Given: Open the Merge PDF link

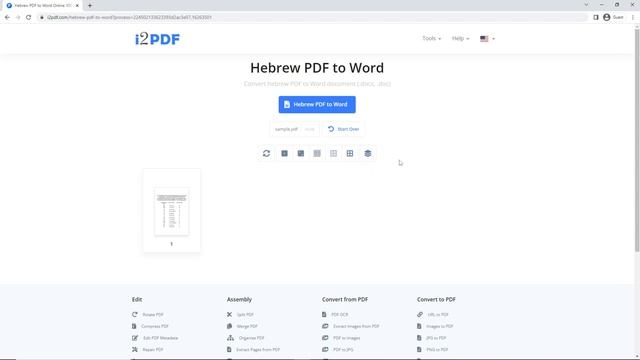Looking at the screenshot, I should 247,327.
